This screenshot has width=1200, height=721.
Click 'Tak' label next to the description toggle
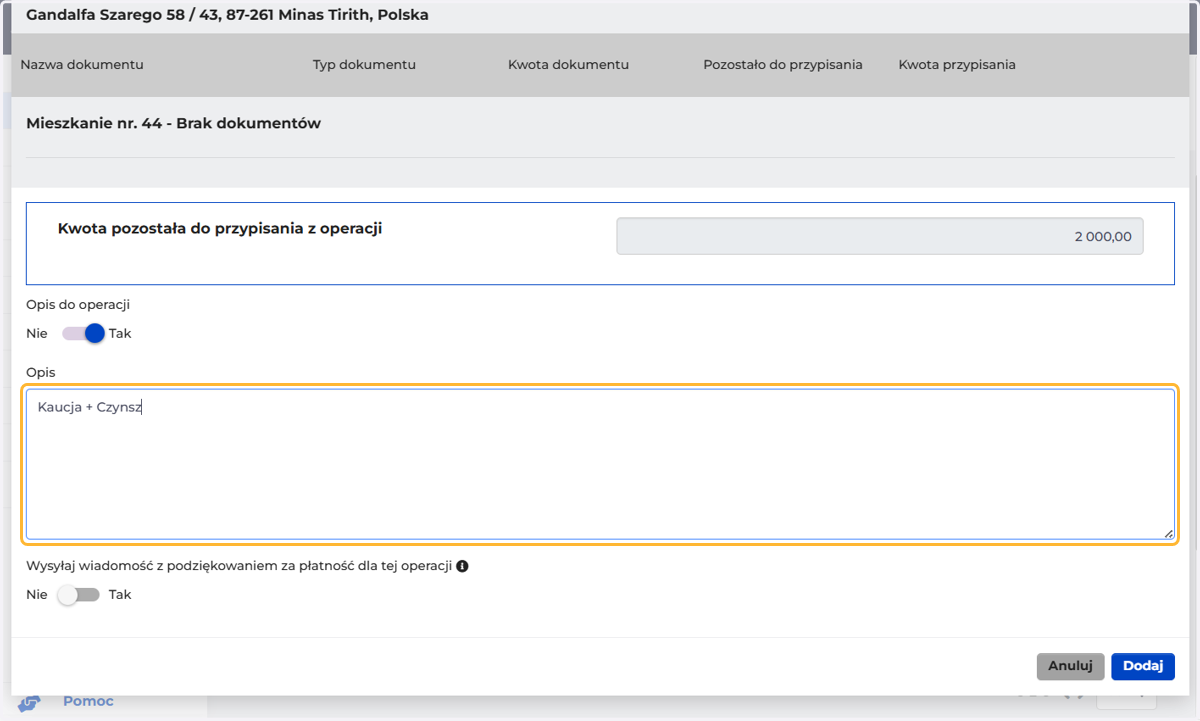coord(120,333)
